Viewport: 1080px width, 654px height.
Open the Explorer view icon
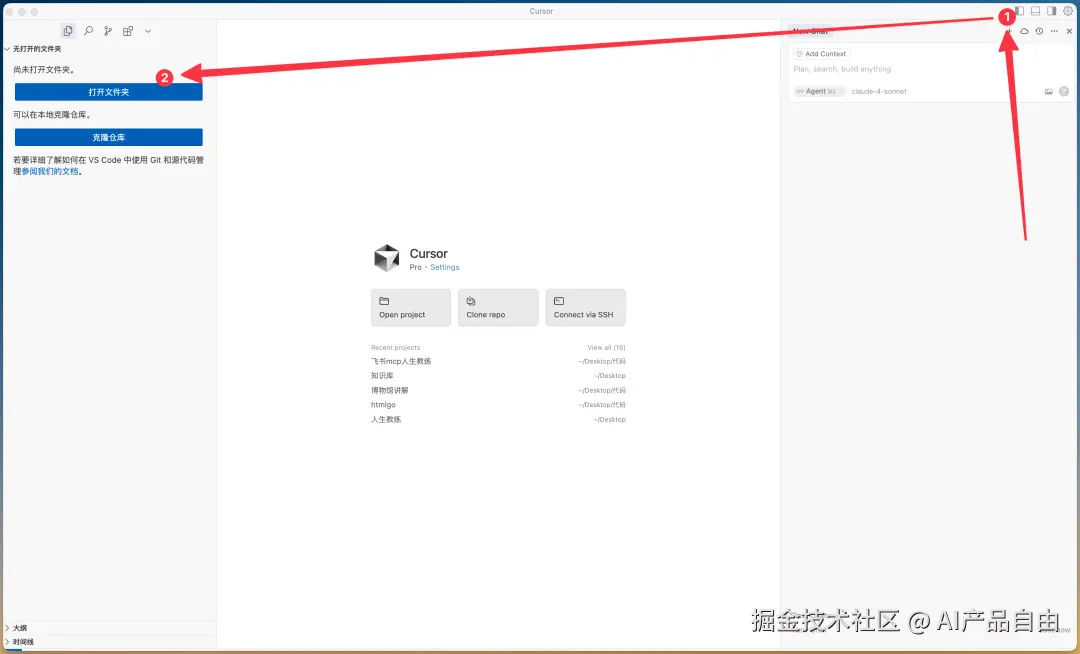click(68, 31)
